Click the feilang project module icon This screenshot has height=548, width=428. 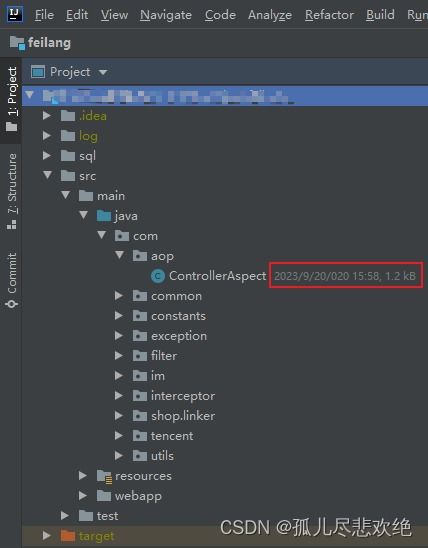point(17,43)
